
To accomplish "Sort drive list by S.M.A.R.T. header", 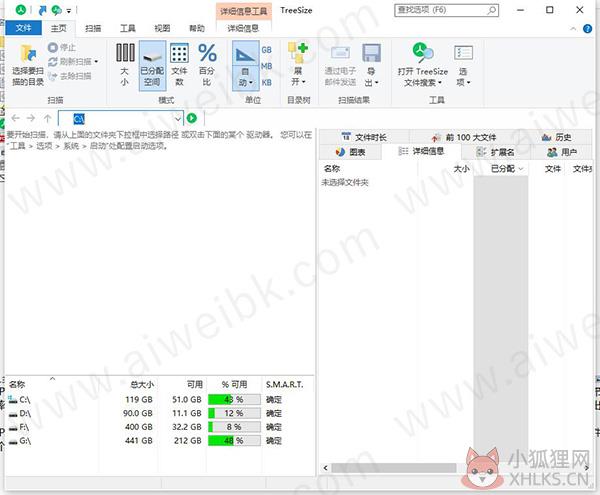I will coord(284,384).
